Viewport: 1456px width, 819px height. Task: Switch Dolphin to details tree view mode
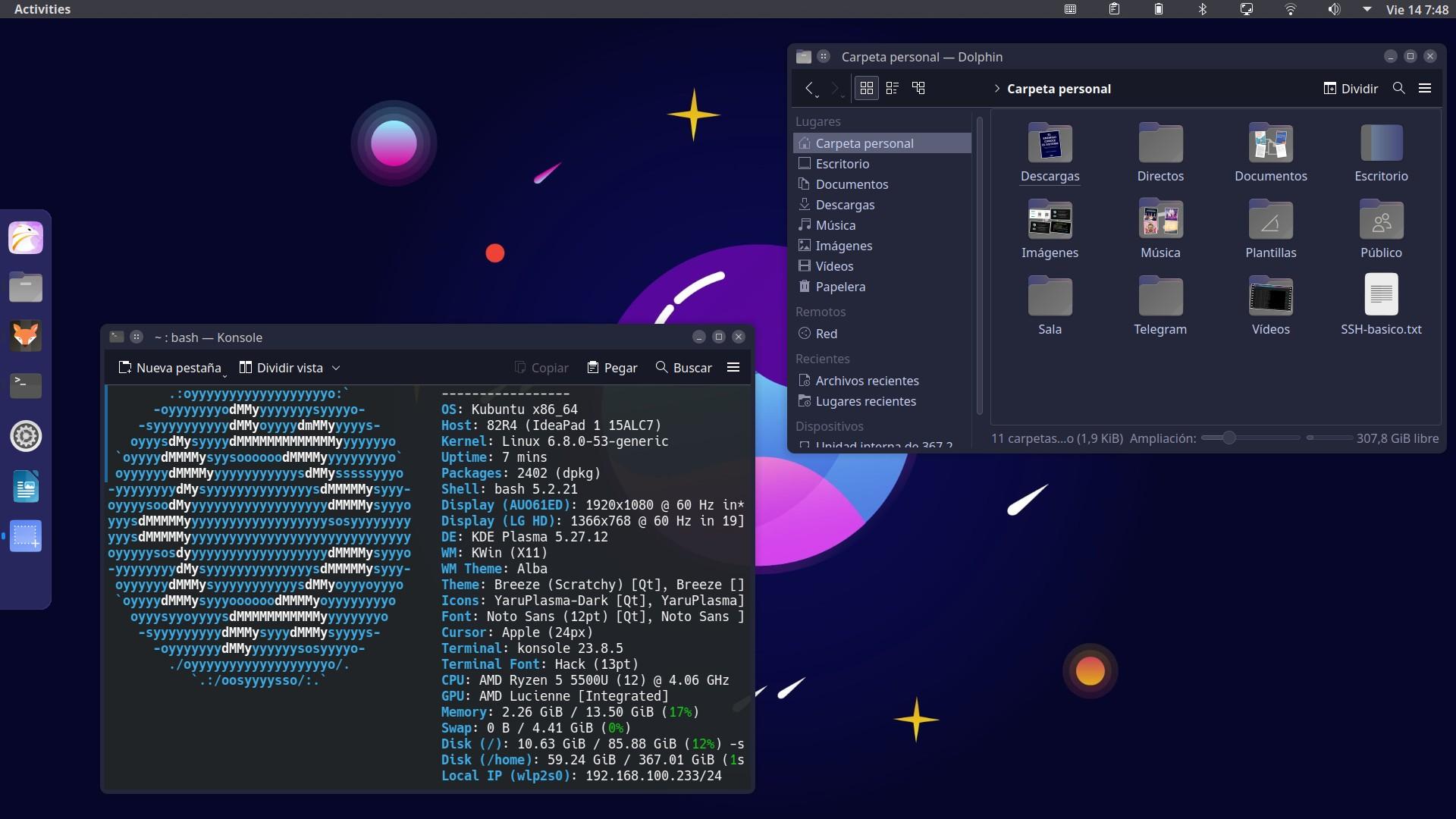[918, 88]
